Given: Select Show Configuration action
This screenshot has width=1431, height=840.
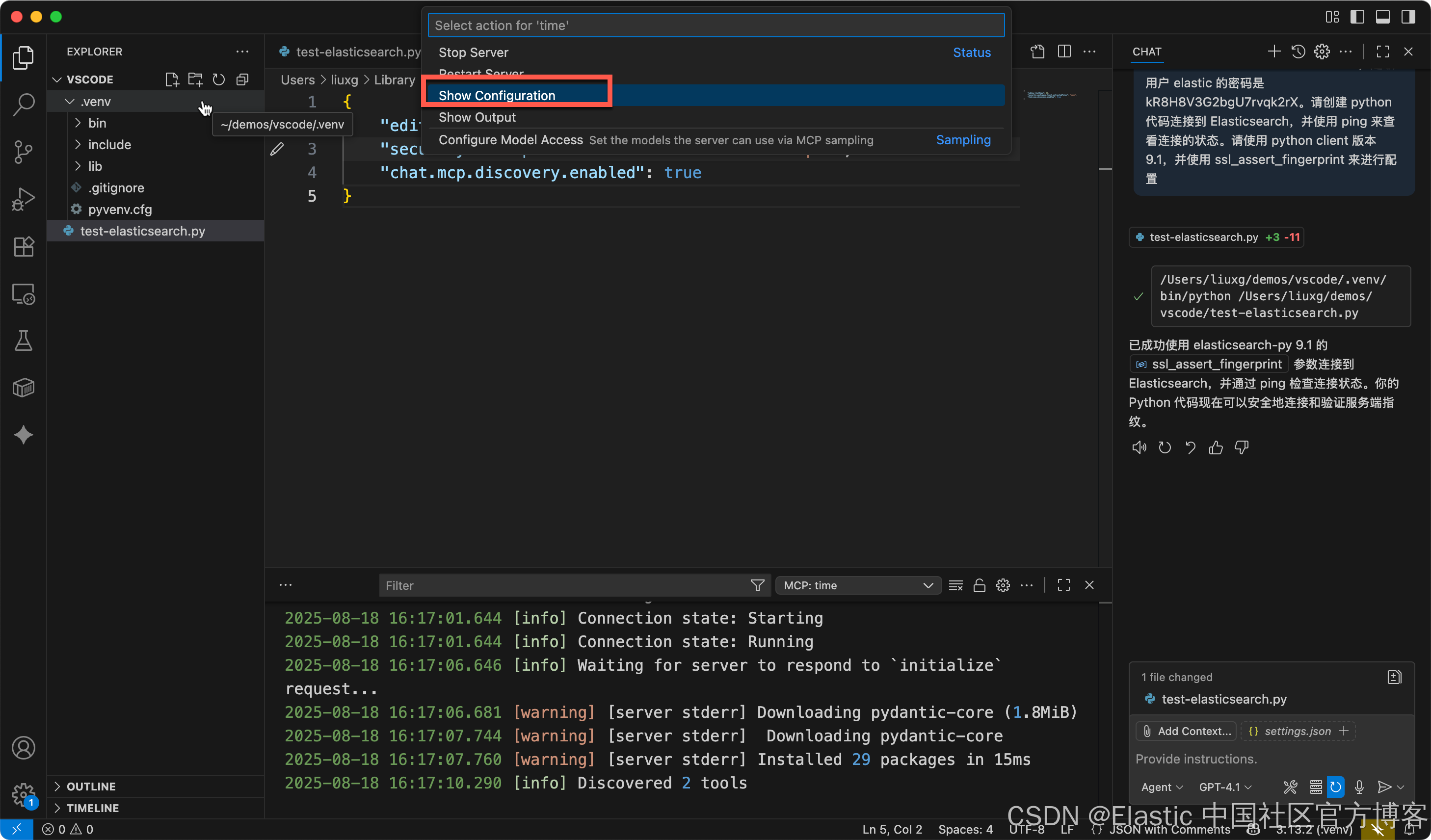Looking at the screenshot, I should (715, 95).
